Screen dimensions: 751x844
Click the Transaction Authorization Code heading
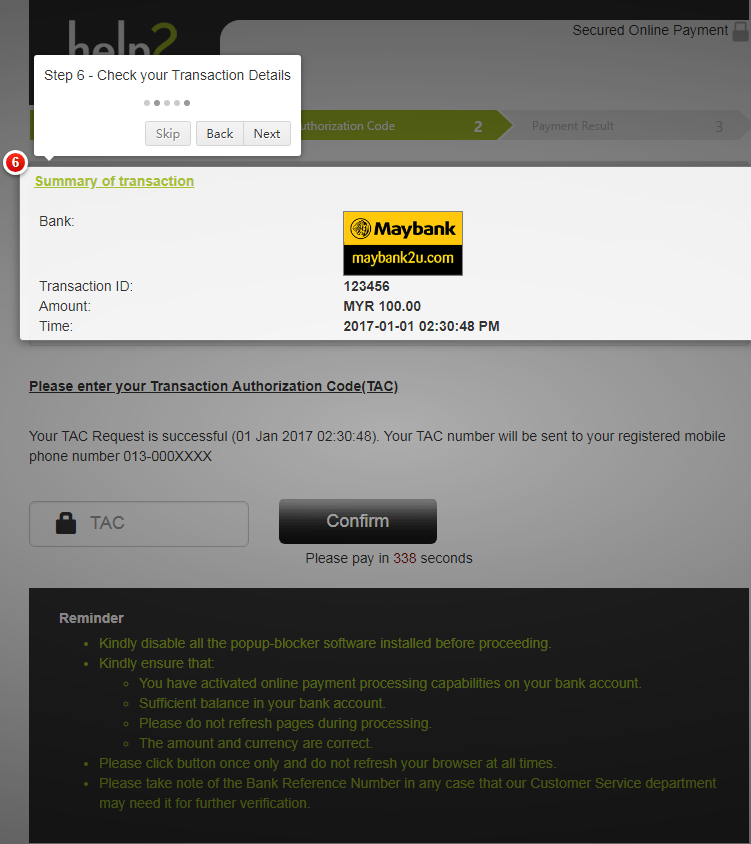[x=213, y=386]
